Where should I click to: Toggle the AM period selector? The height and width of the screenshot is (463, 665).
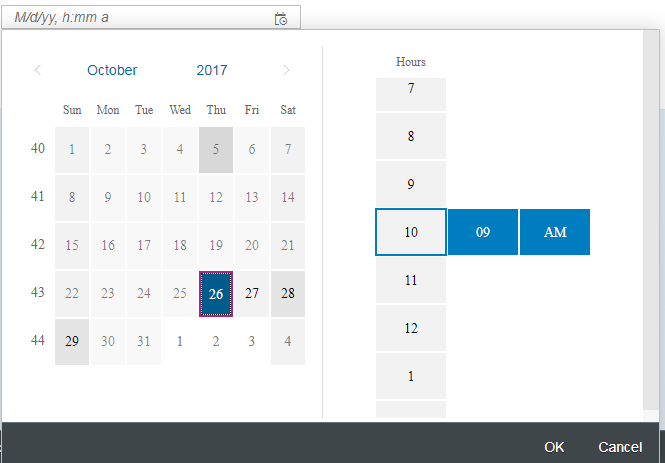point(555,232)
